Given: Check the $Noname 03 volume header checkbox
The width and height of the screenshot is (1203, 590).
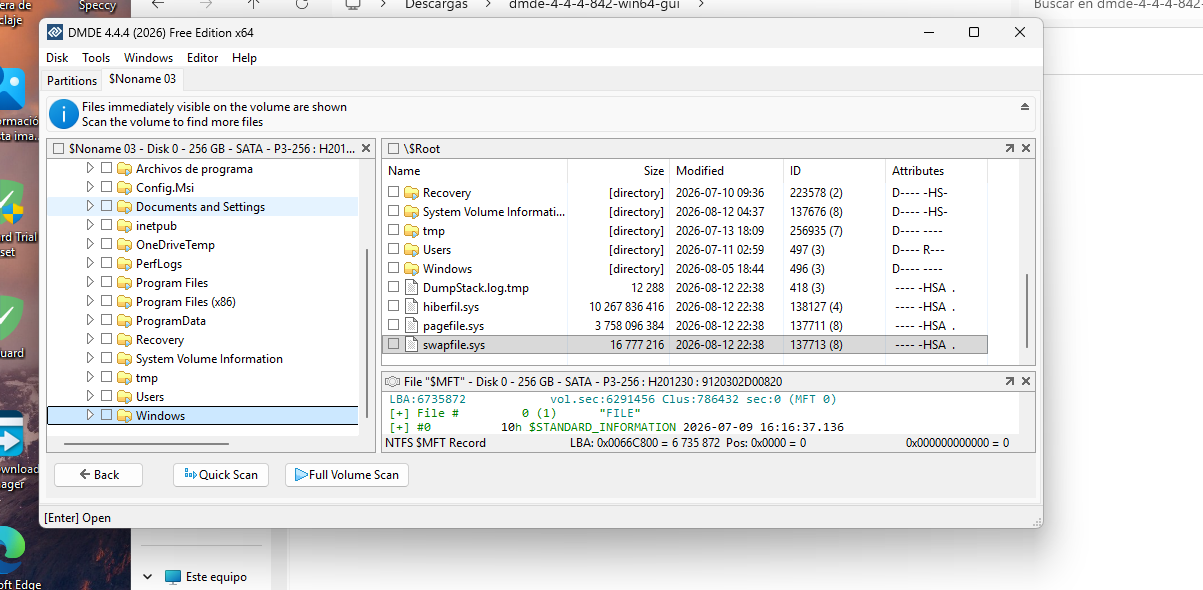Looking at the screenshot, I should coord(58,149).
